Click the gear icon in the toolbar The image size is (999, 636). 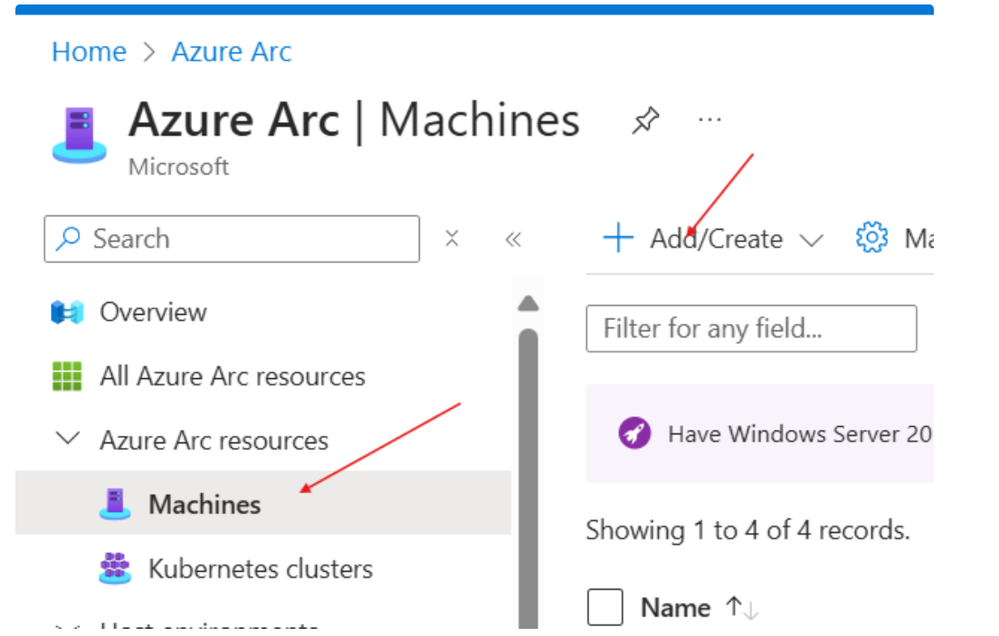[x=872, y=238]
